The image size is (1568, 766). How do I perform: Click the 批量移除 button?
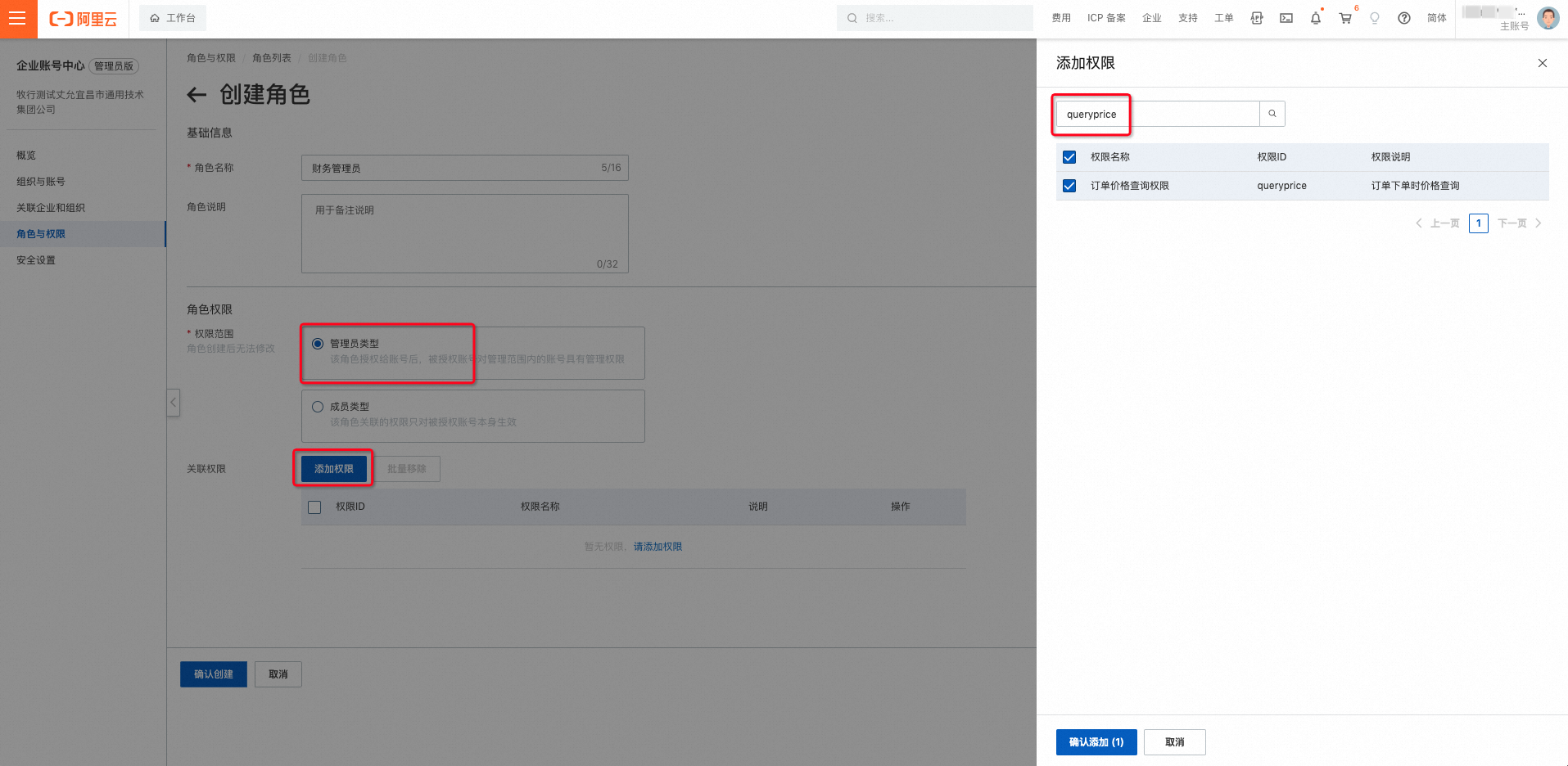[x=407, y=469]
